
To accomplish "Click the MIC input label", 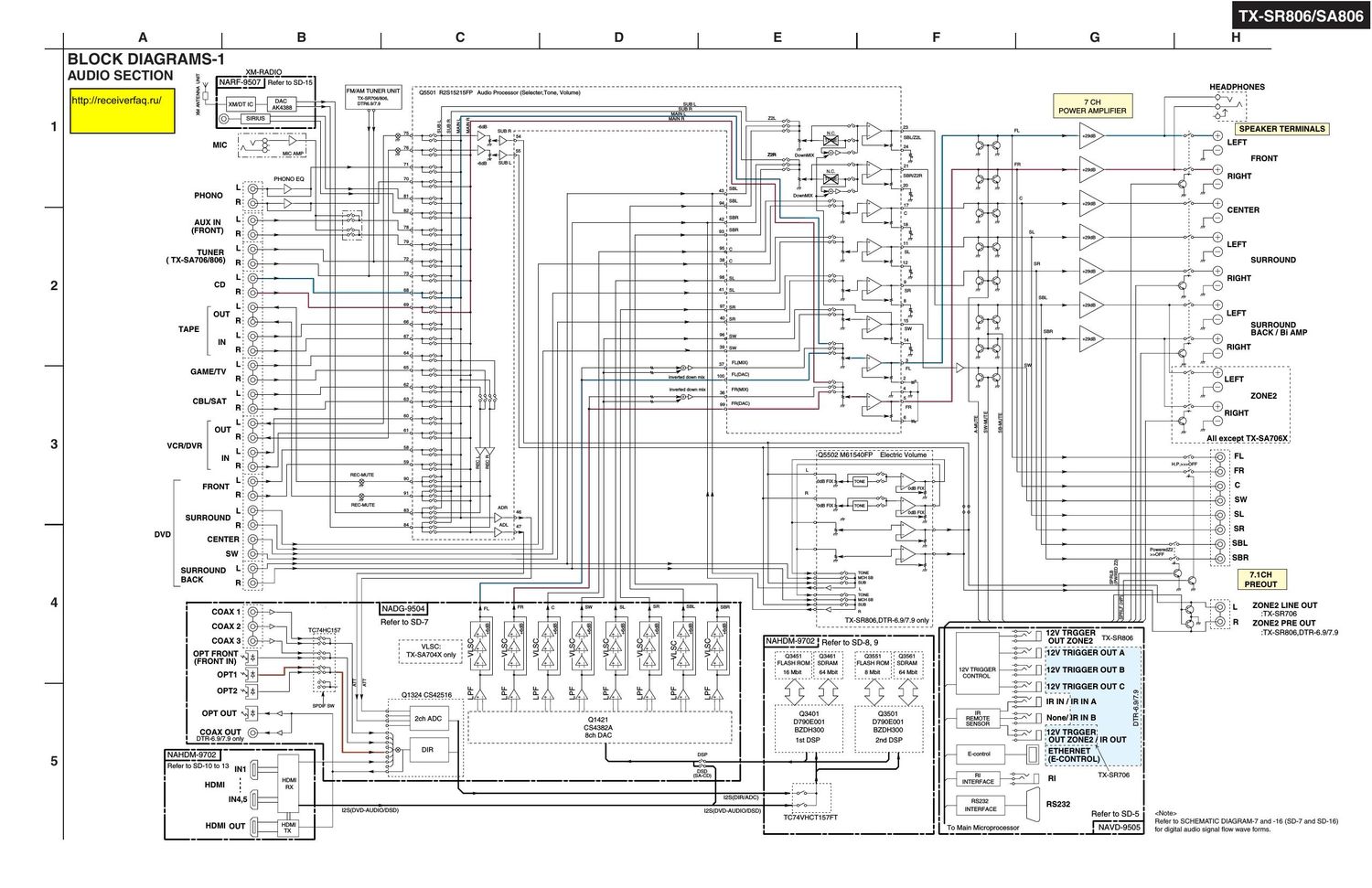I will [x=220, y=144].
